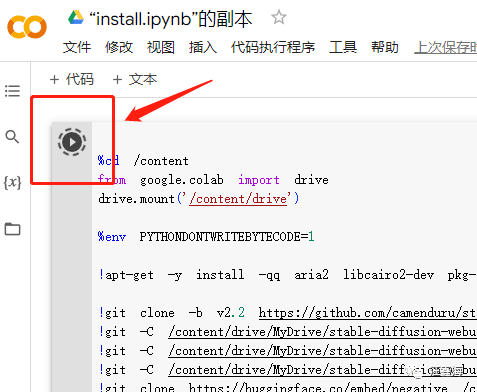
Task: Open the 插入 menu
Action: click(x=203, y=47)
